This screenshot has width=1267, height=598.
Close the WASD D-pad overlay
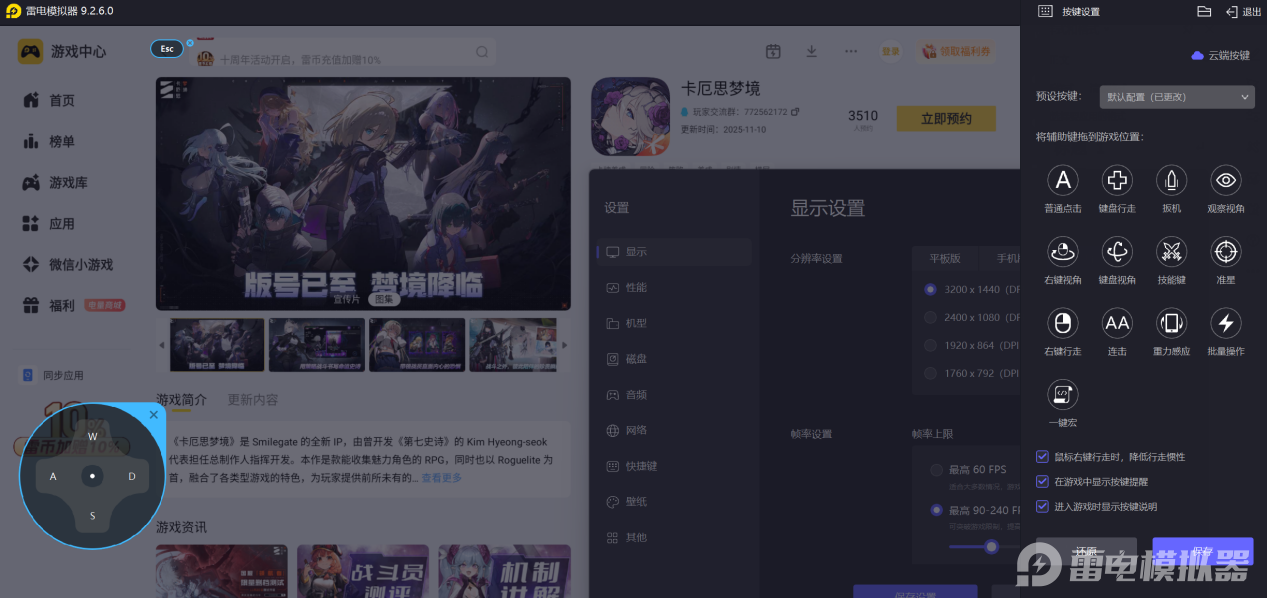[154, 414]
